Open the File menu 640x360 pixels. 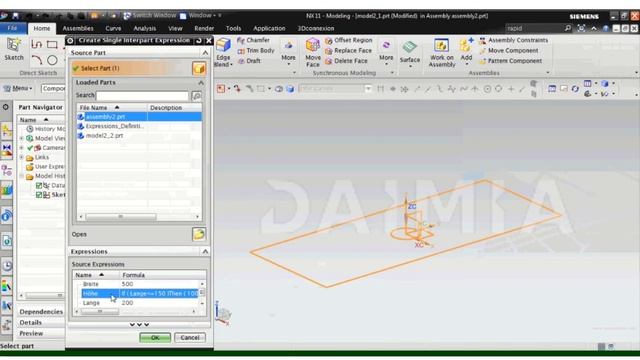click(x=13, y=28)
